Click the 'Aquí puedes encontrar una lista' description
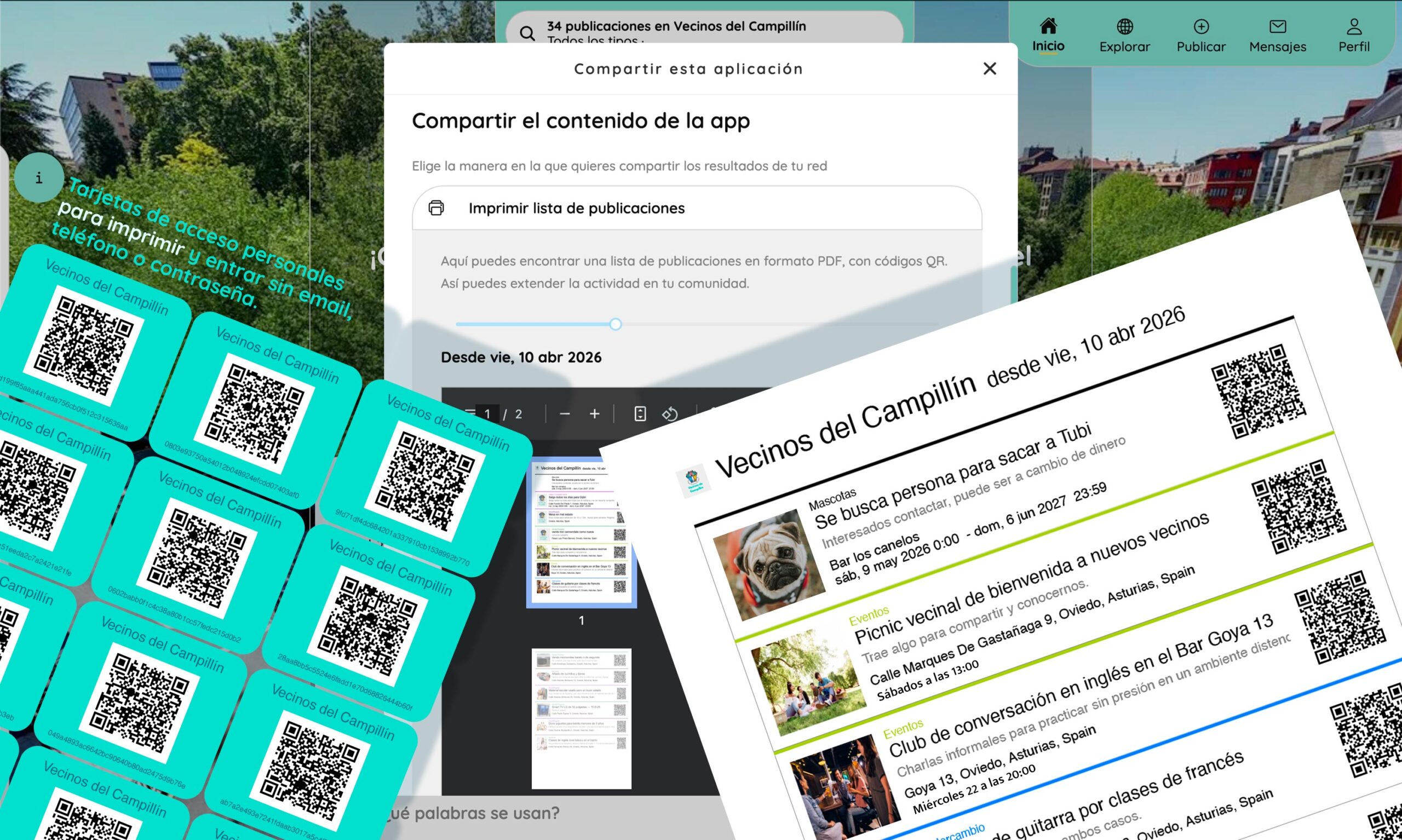Viewport: 1402px width, 840px height. 694,272
